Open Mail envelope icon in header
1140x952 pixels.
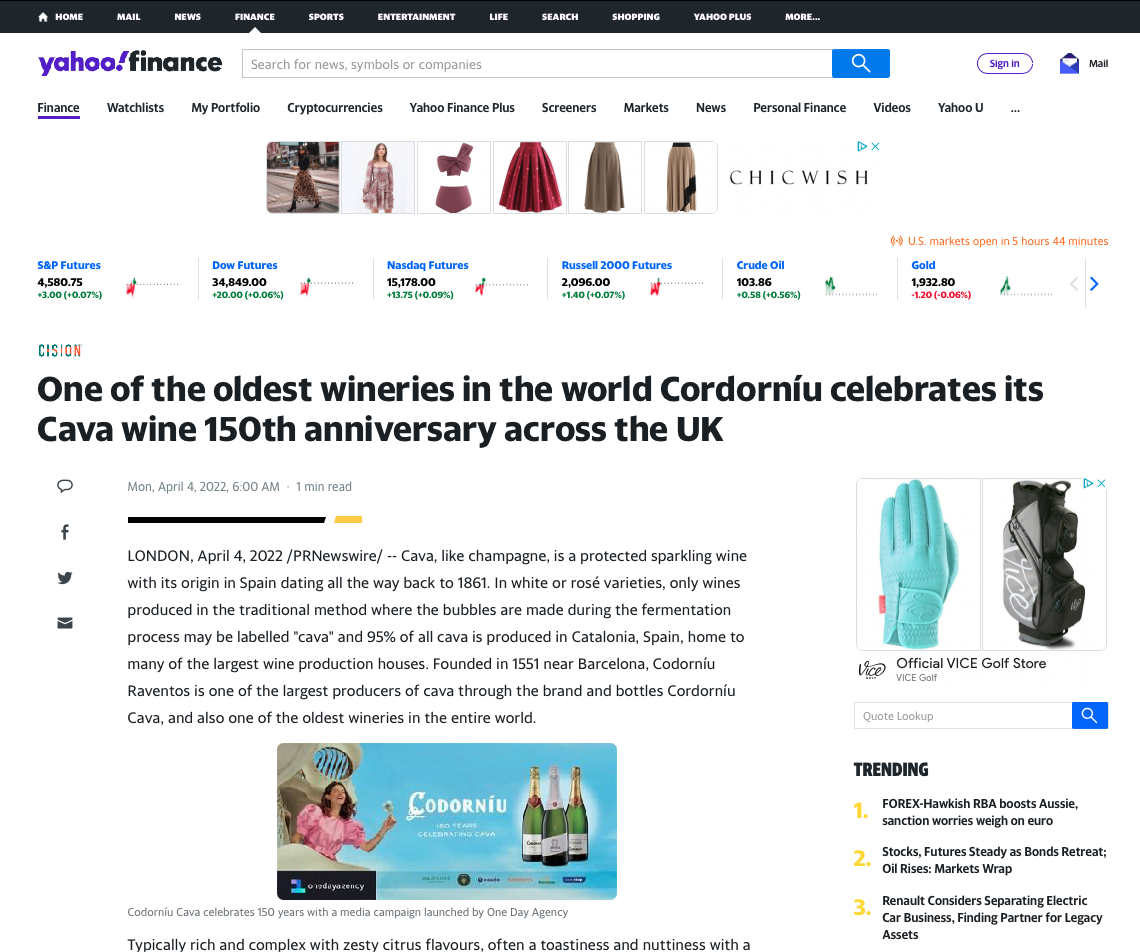click(1069, 63)
